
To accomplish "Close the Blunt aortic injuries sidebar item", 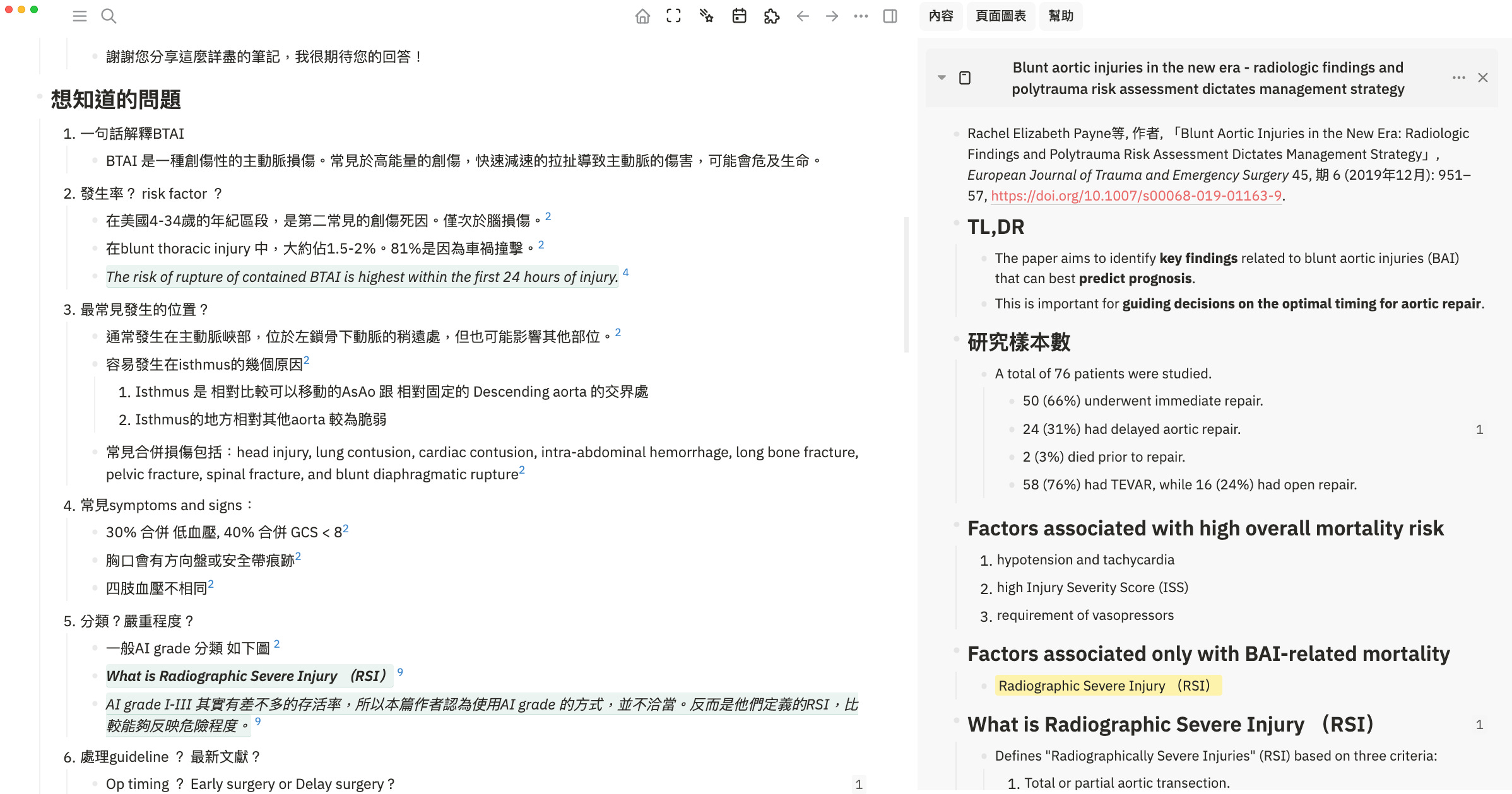I will point(1483,78).
